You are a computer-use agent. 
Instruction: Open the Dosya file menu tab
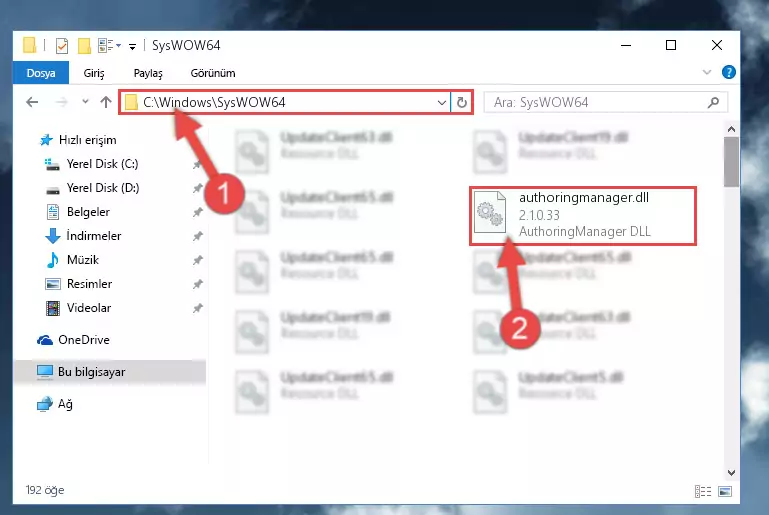coord(41,73)
